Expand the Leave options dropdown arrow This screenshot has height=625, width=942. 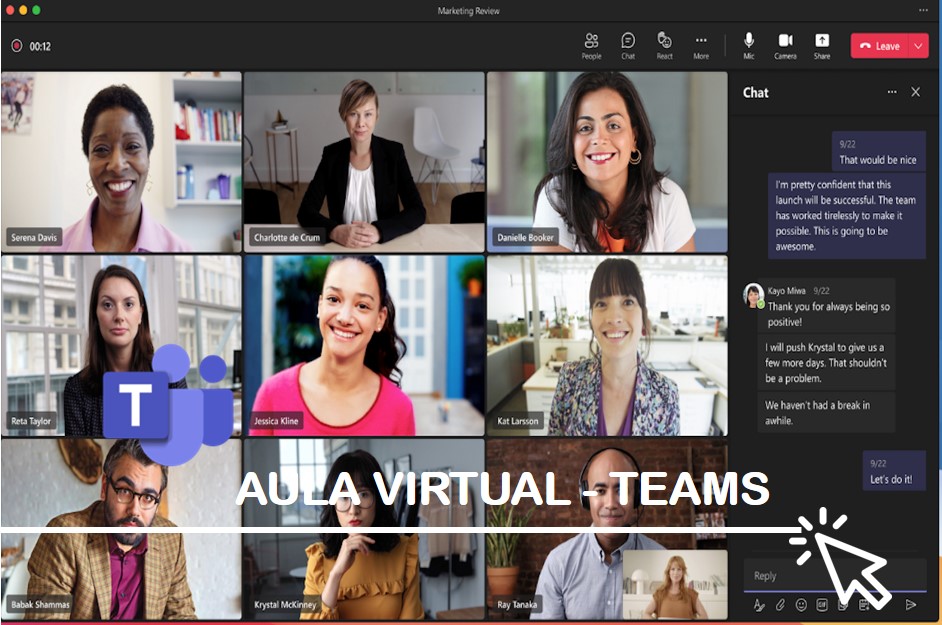click(x=919, y=46)
